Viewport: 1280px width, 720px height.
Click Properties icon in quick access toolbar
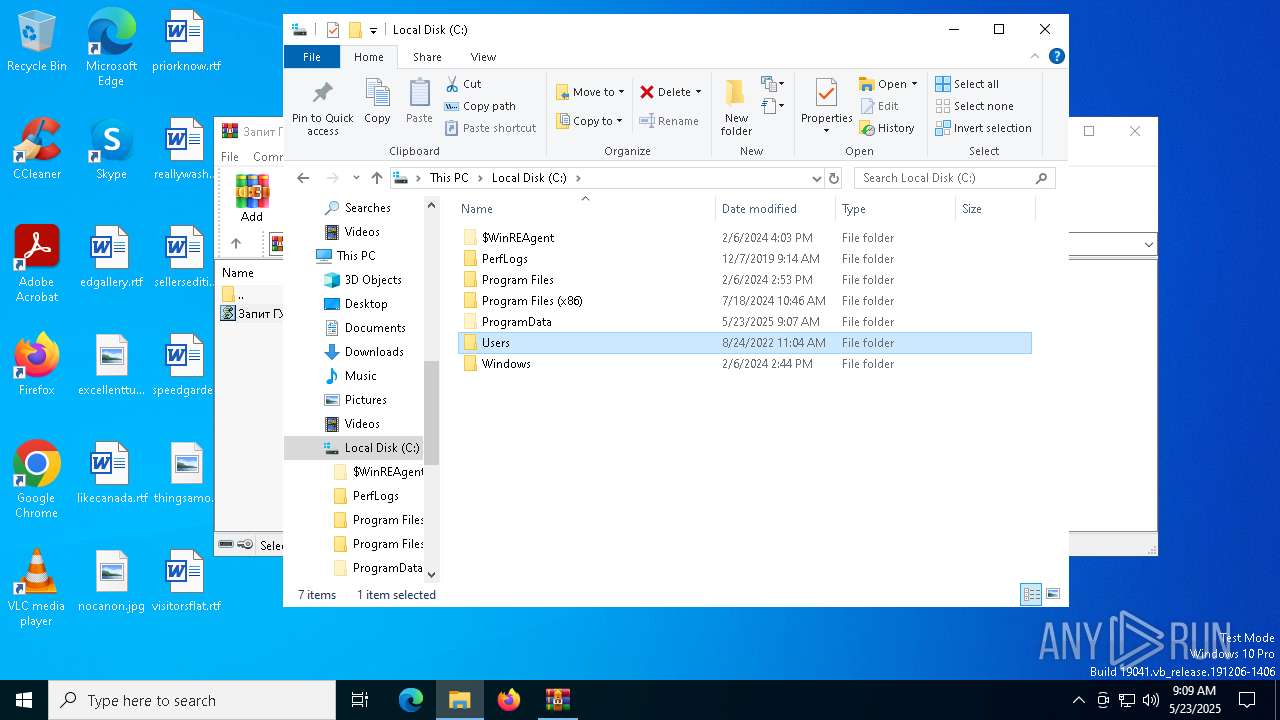tap(333, 30)
